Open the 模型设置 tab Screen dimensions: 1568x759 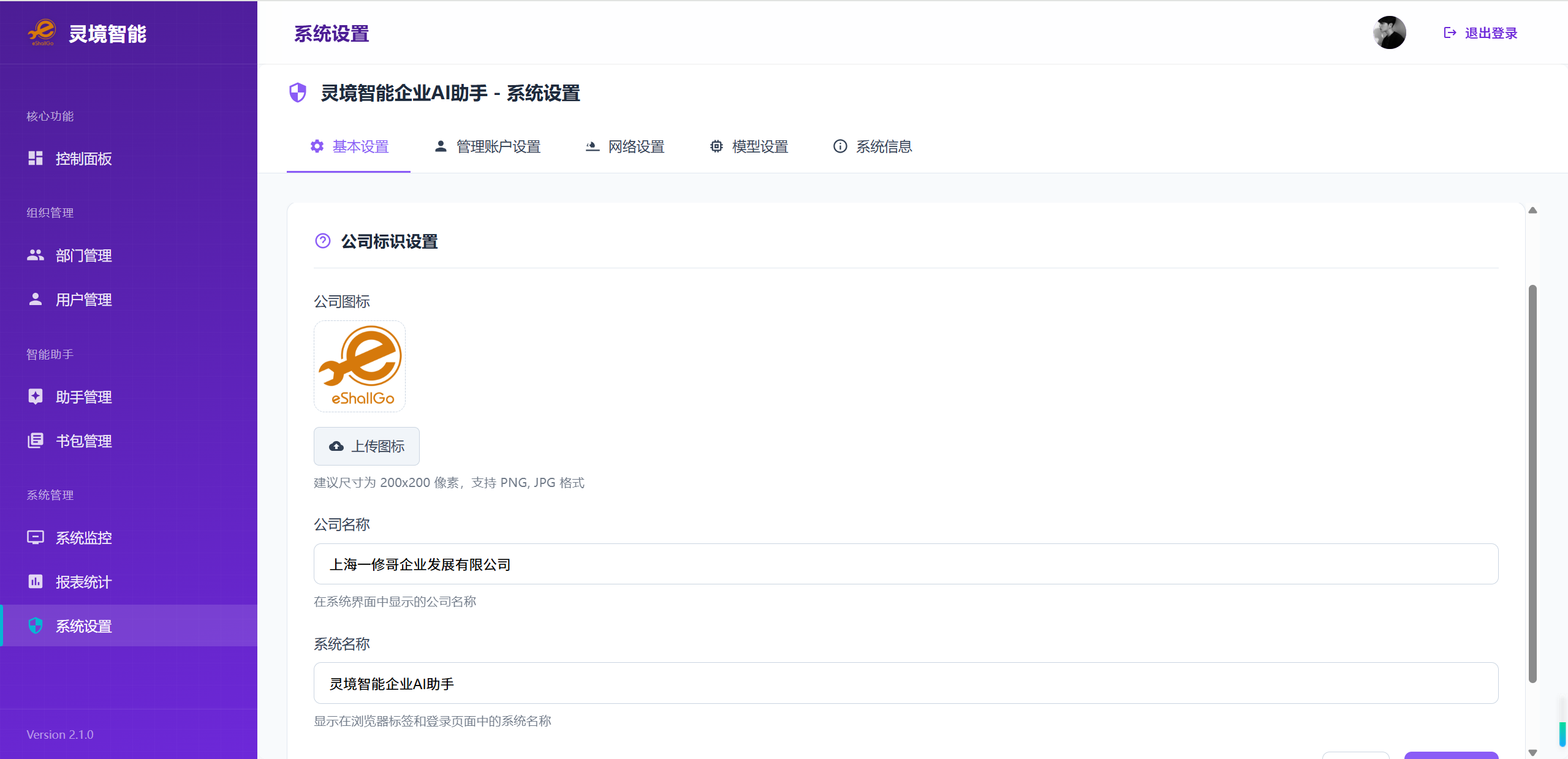click(x=749, y=147)
